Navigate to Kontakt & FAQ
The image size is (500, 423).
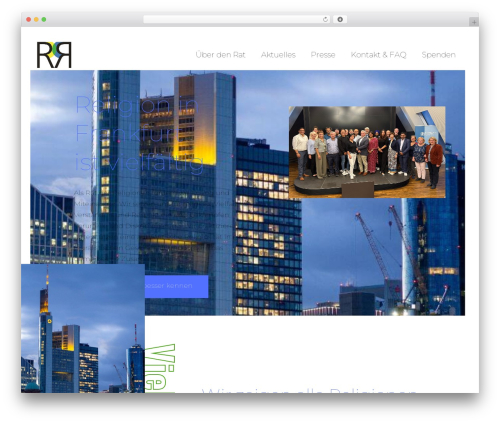(378, 55)
